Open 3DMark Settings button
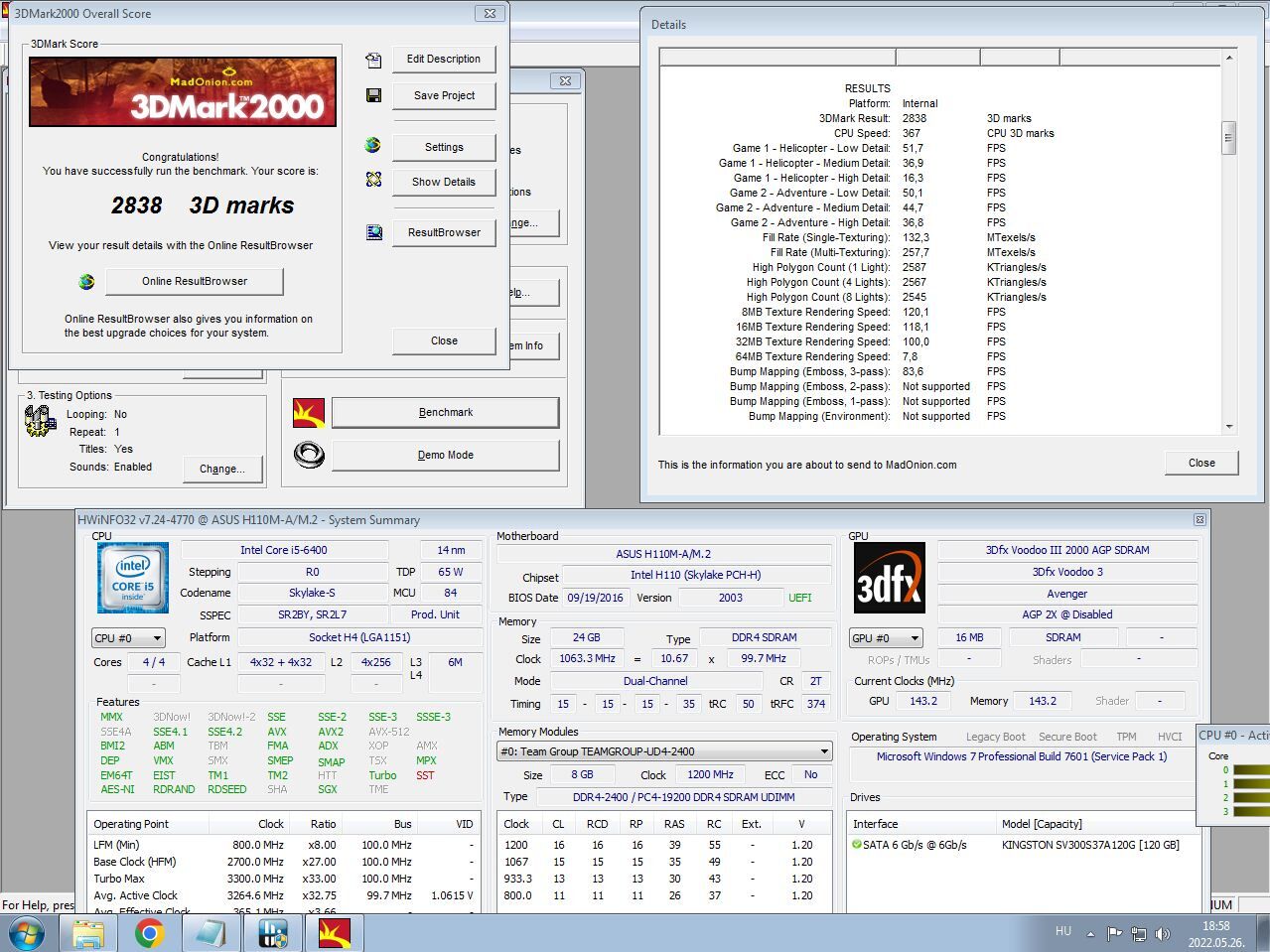This screenshot has height=952, width=1270. click(444, 147)
